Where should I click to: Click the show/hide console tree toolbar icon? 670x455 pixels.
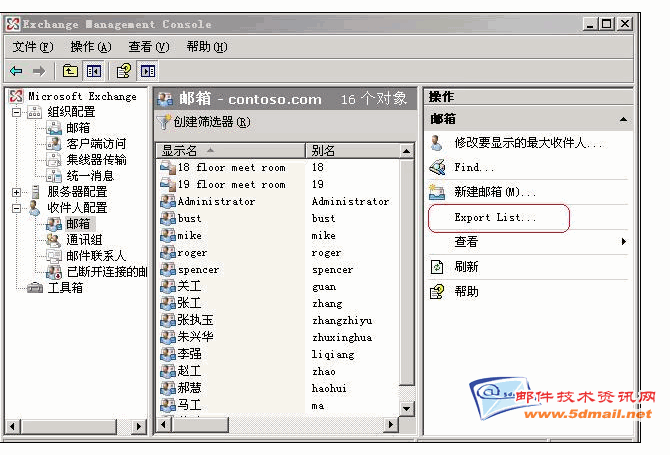pyautogui.click(x=94, y=71)
